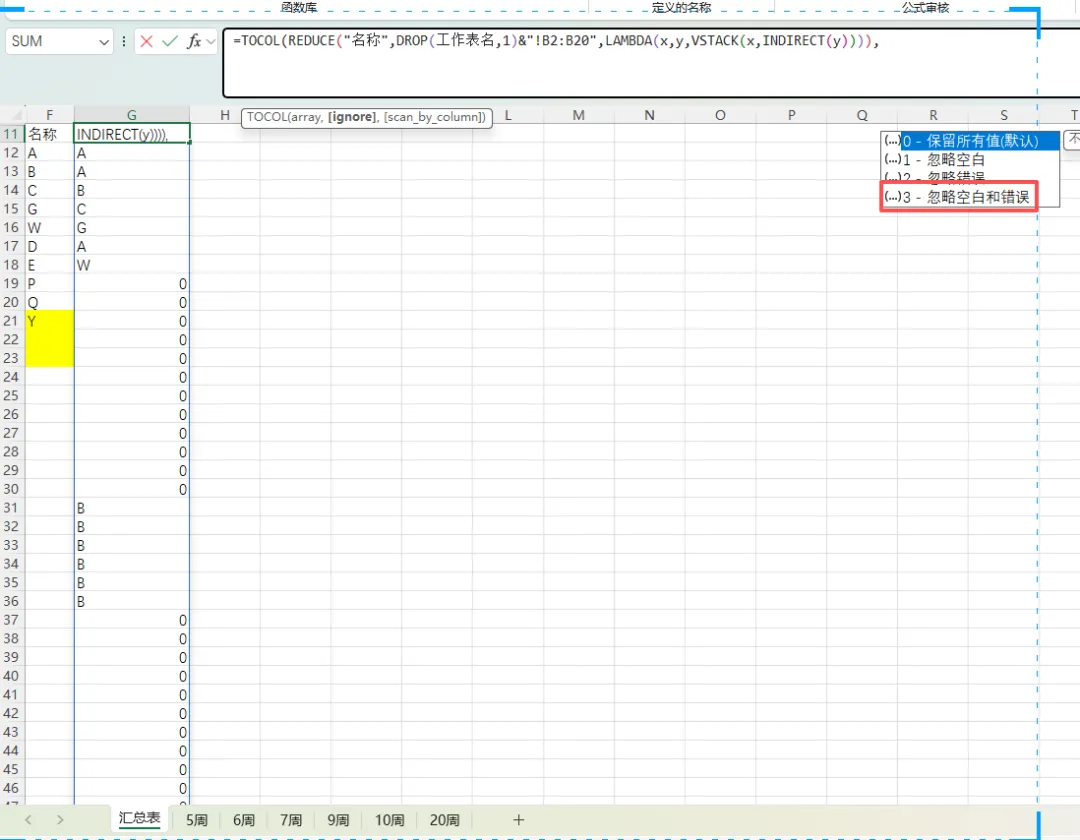Confirm the formula with checkmark icon
The image size is (1080, 840).
point(169,41)
